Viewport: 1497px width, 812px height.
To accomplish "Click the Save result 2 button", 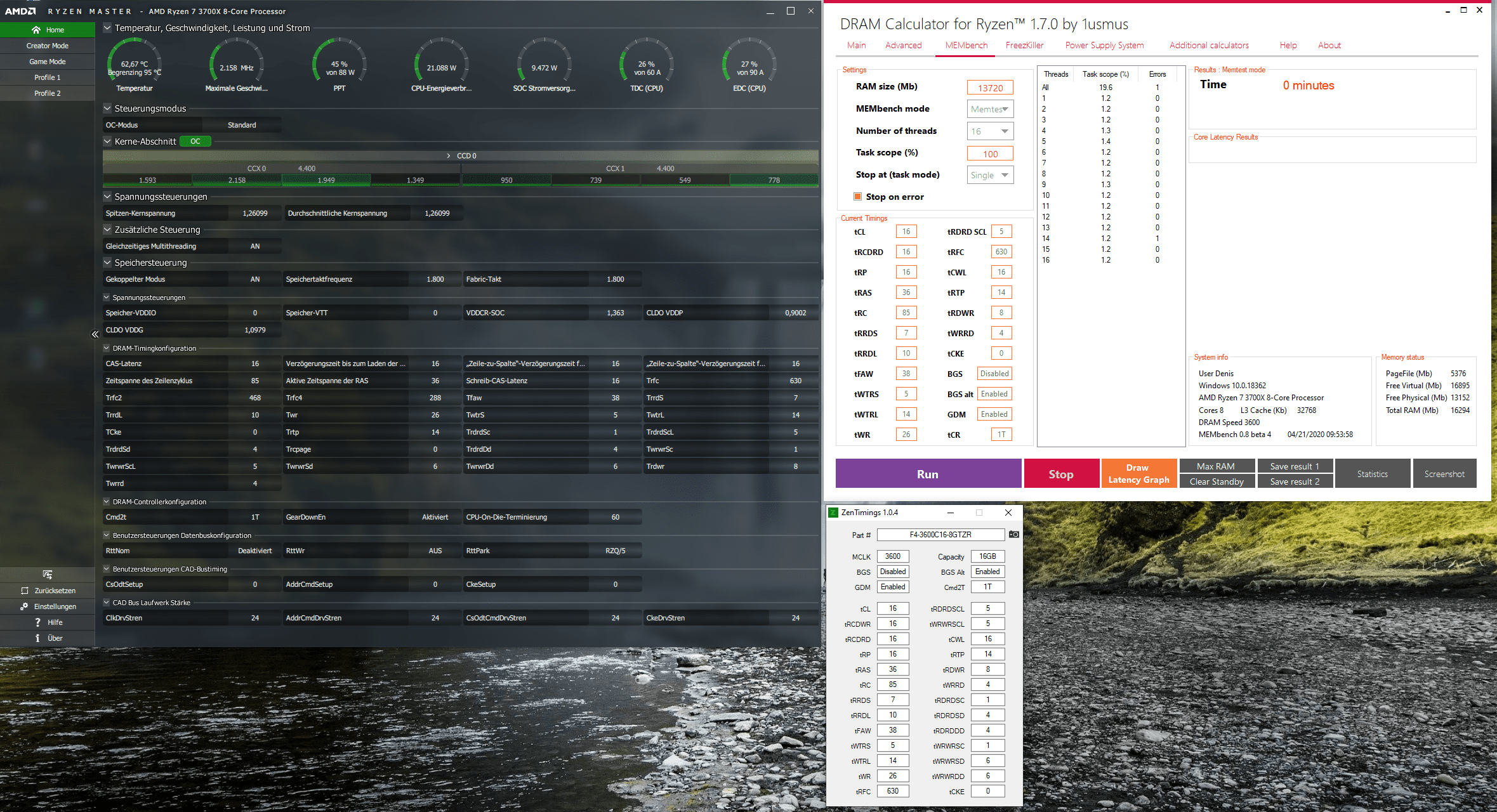I will pyautogui.click(x=1295, y=481).
